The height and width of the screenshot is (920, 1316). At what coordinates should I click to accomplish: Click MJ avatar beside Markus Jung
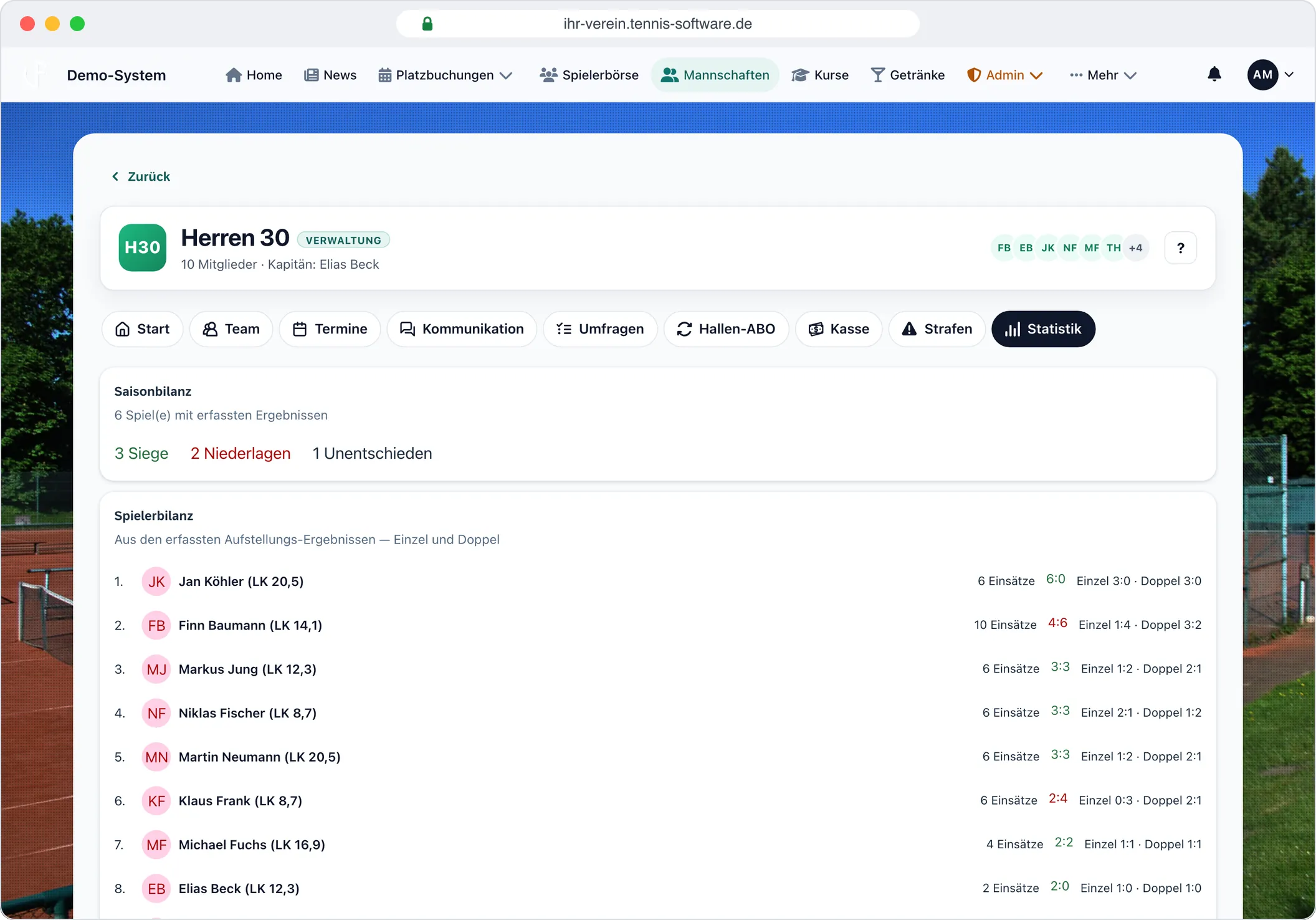click(x=156, y=669)
